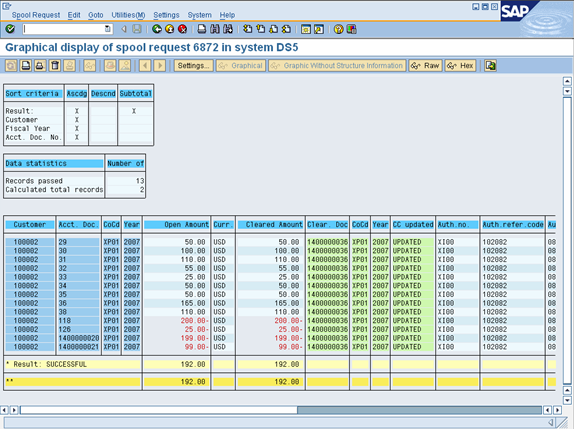
Task: Click the Delete trash can icon
Action: pyautogui.click(x=55, y=66)
